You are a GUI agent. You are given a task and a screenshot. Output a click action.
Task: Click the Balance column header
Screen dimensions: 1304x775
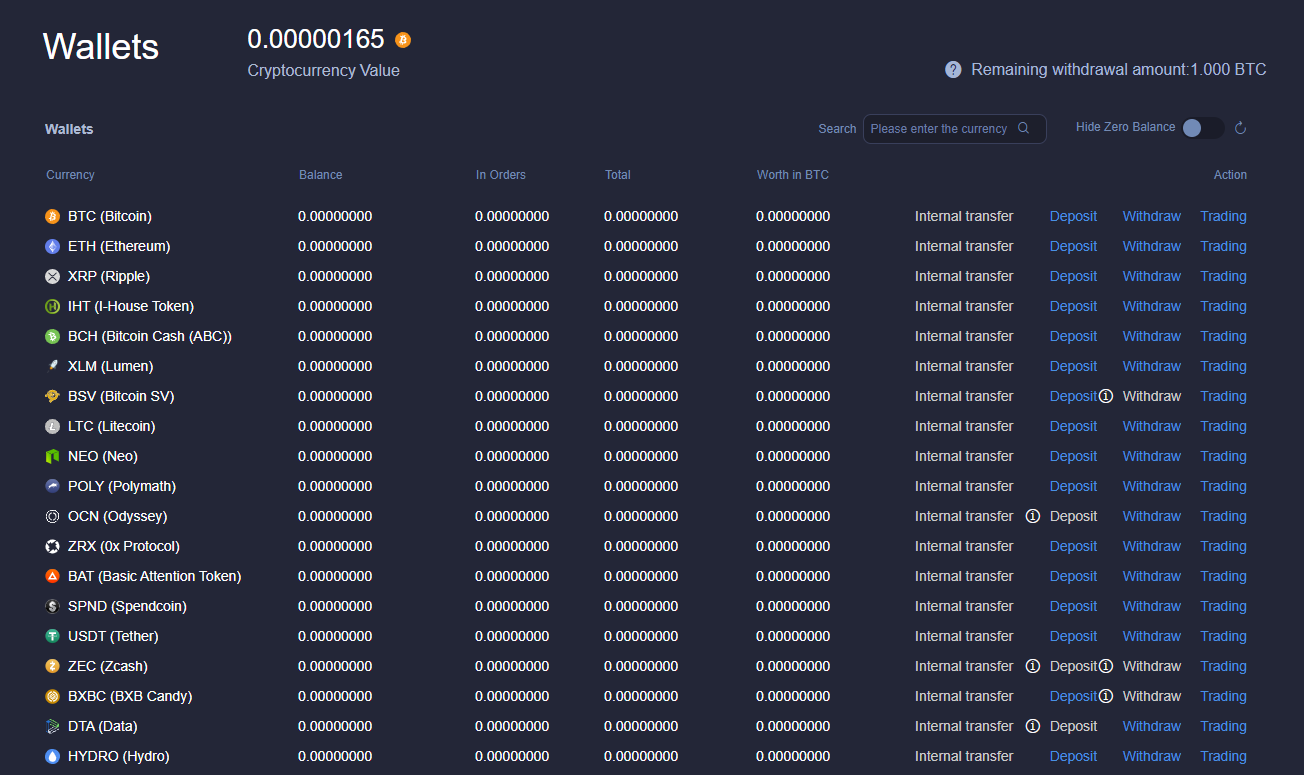321,175
